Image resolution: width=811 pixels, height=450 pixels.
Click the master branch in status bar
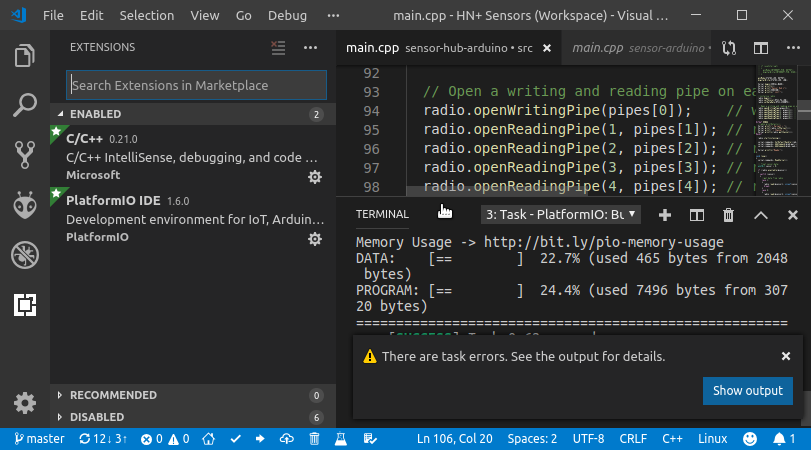39,439
